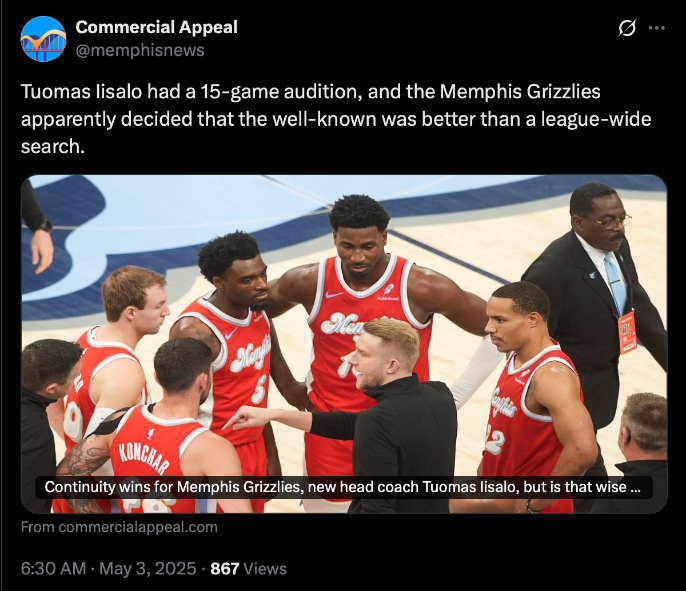Open the article card headline caption

click(x=343, y=487)
